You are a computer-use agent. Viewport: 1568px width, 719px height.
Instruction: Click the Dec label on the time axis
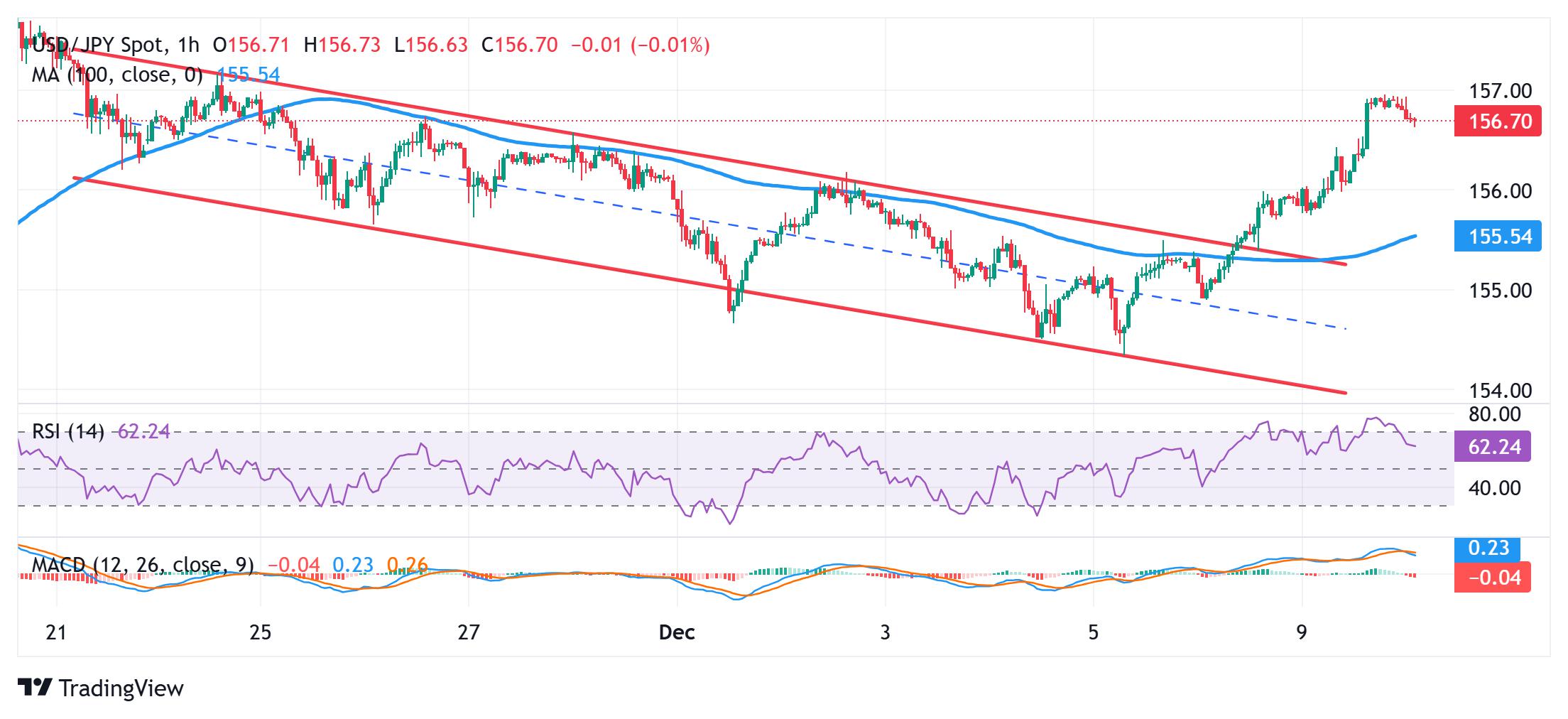(x=676, y=632)
